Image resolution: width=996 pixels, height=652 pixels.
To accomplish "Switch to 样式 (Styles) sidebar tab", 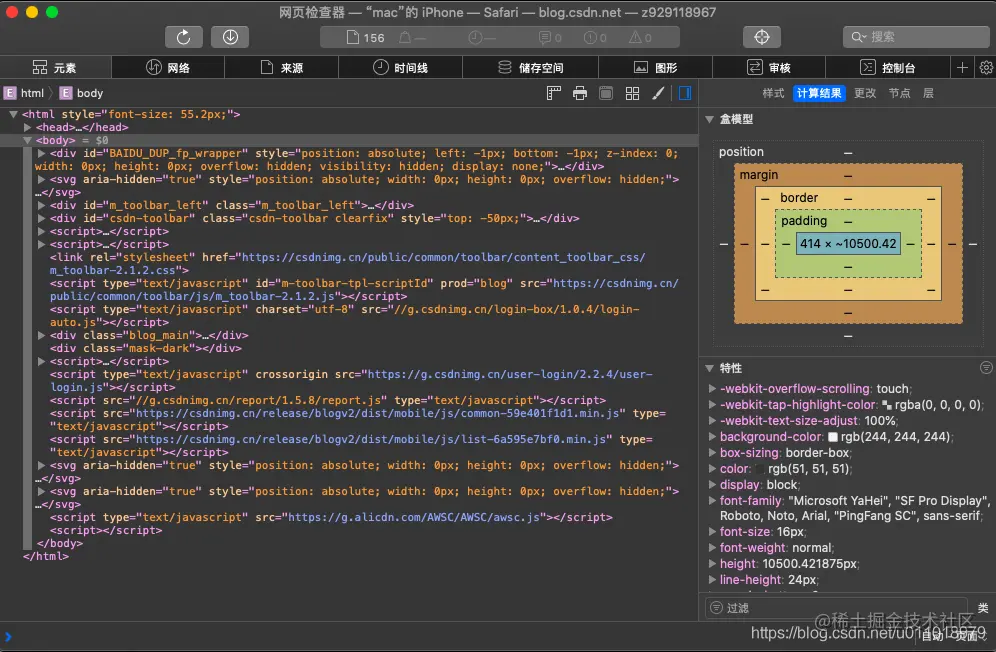I will tap(773, 93).
